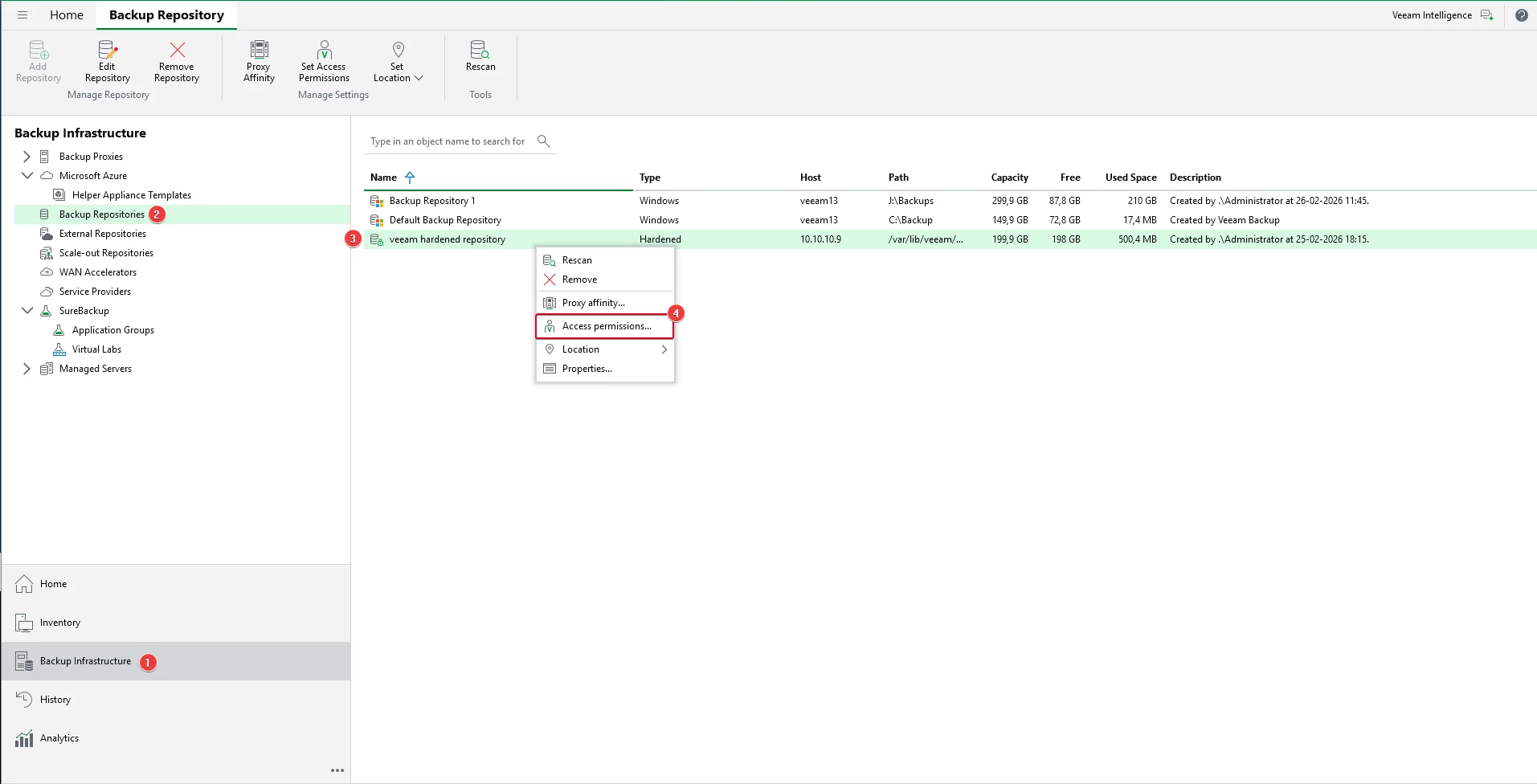This screenshot has height=784, width=1537.
Task: Expand the Managed Servers tree node
Action: click(27, 369)
